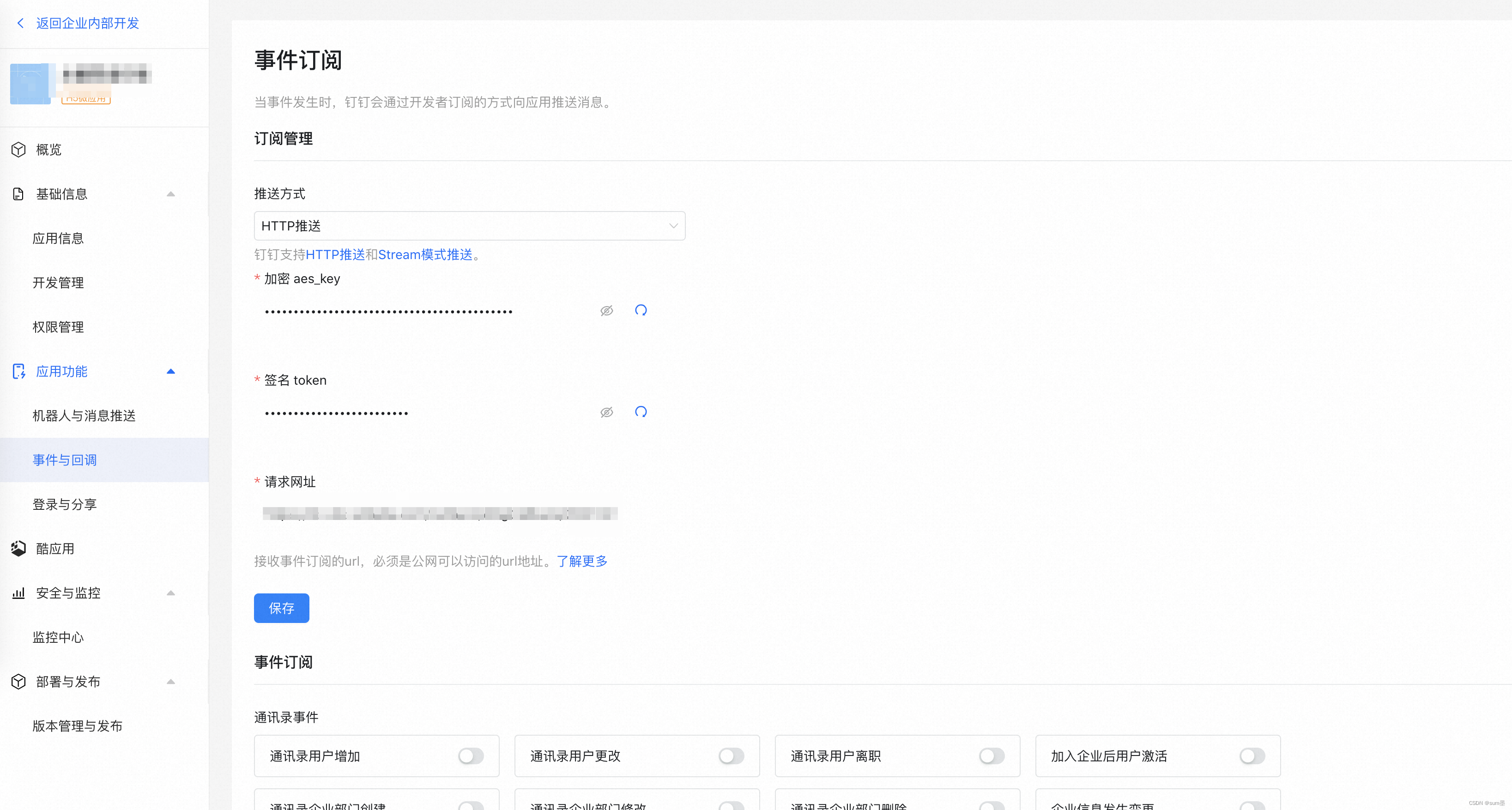Click the 酷应用 sidebar icon
The image size is (1512, 810).
coord(19,548)
